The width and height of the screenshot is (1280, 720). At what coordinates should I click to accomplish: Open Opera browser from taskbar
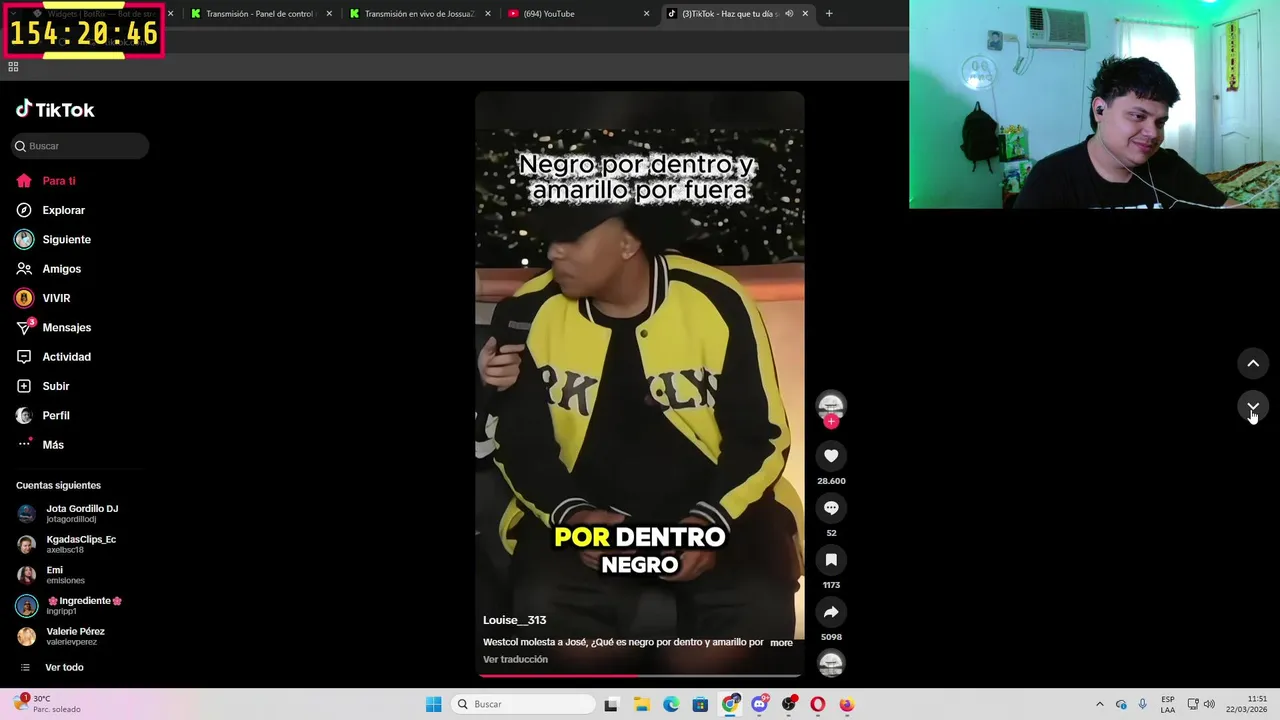click(818, 705)
